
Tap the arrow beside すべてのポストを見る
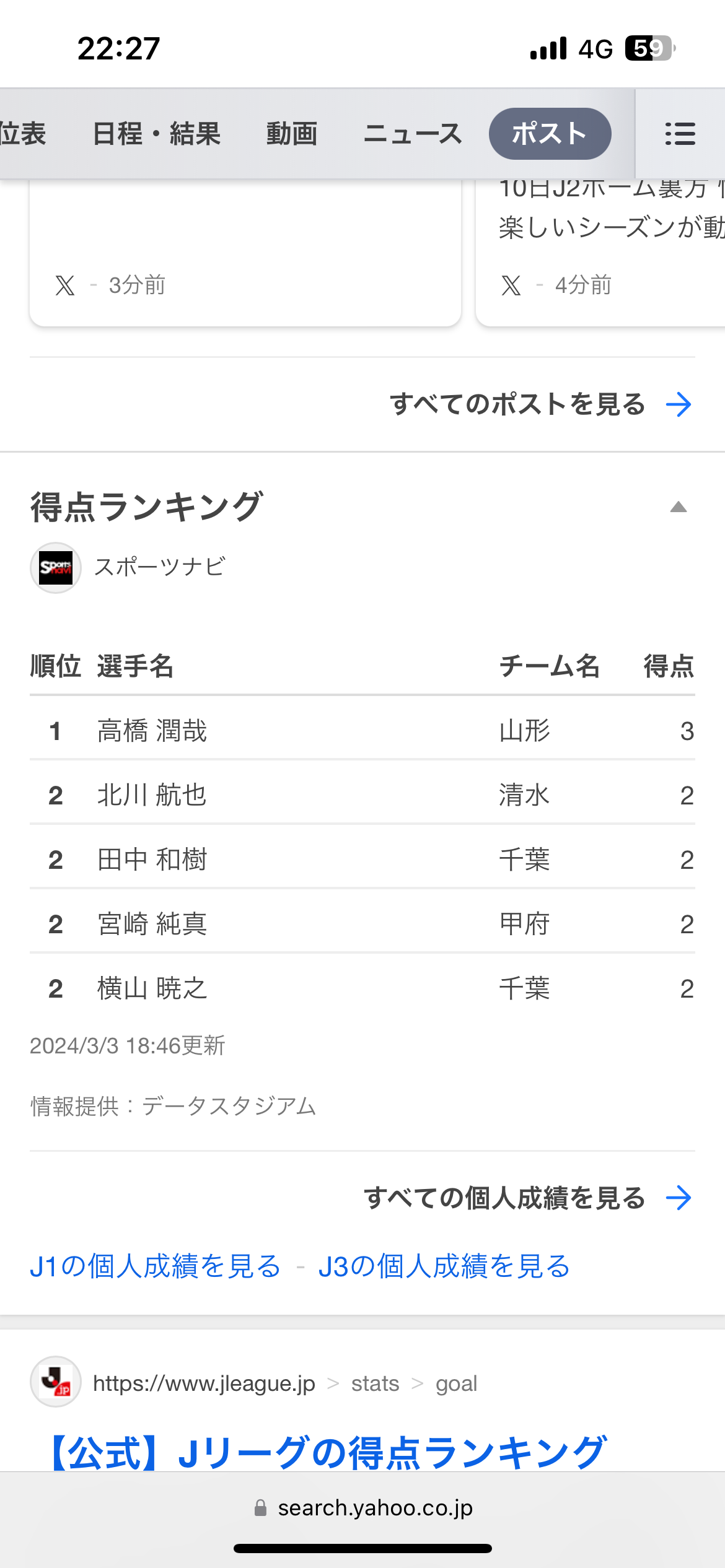point(679,404)
